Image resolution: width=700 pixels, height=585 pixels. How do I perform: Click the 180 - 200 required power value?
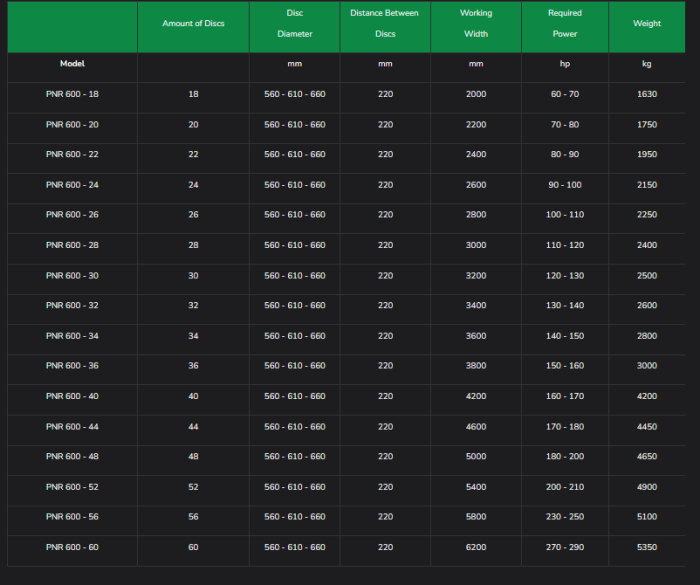pyautogui.click(x=564, y=457)
